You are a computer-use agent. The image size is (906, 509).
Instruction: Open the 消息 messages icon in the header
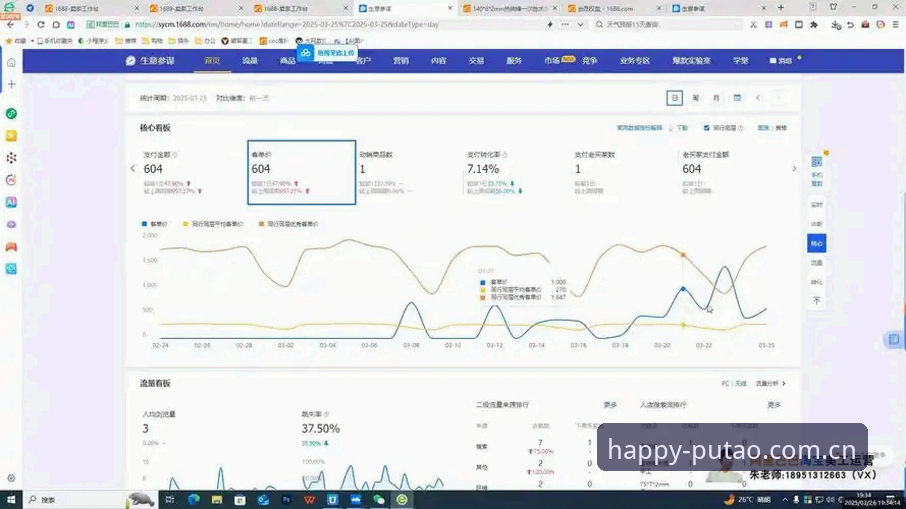click(781, 61)
